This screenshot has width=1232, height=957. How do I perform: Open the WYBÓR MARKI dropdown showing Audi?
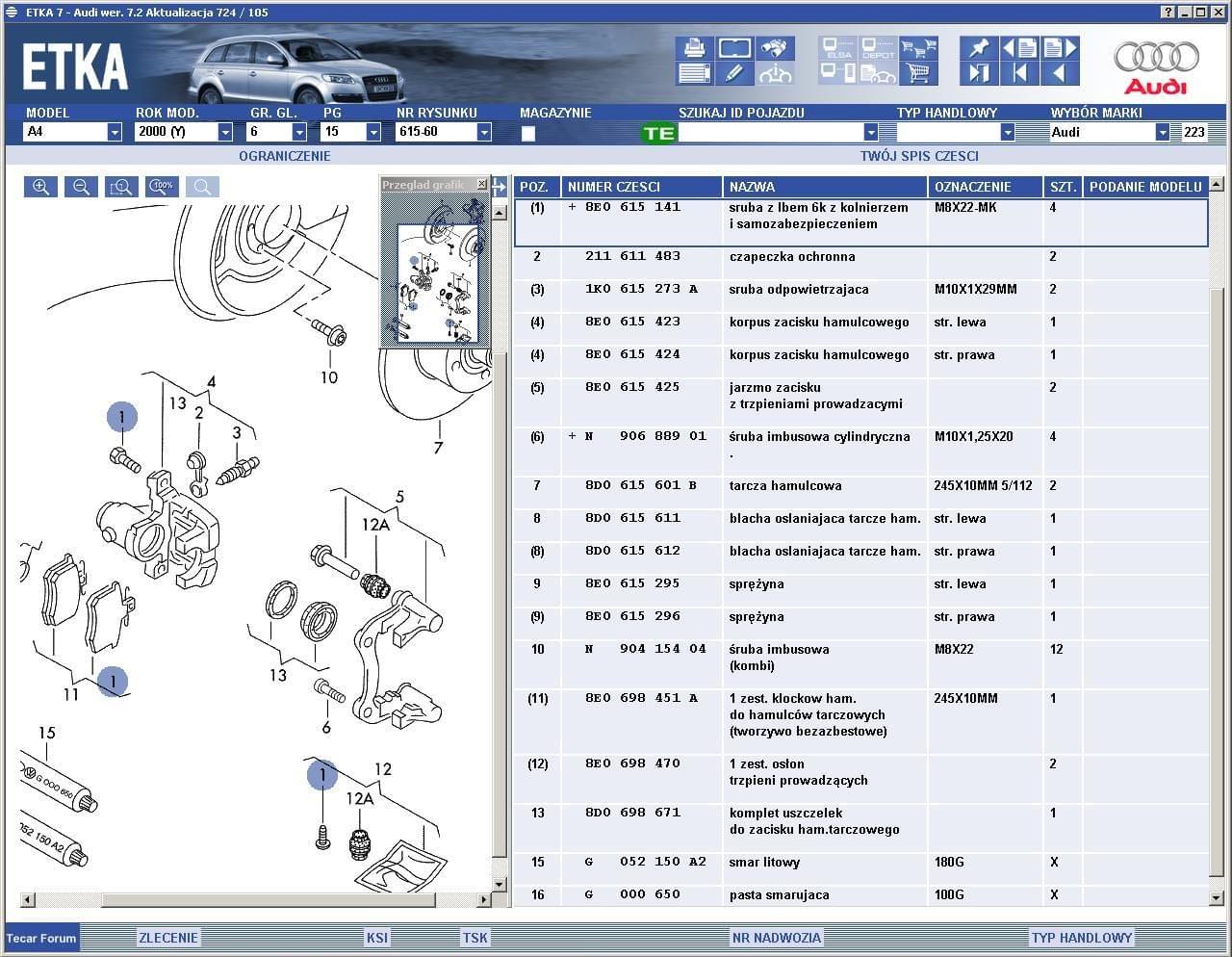coord(1163,132)
